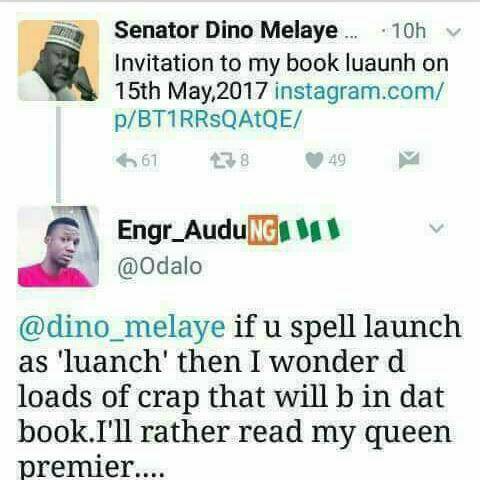Image resolution: width=480 pixels, height=480 pixels.
Task: View the 61 replies count
Action: pos(149,160)
